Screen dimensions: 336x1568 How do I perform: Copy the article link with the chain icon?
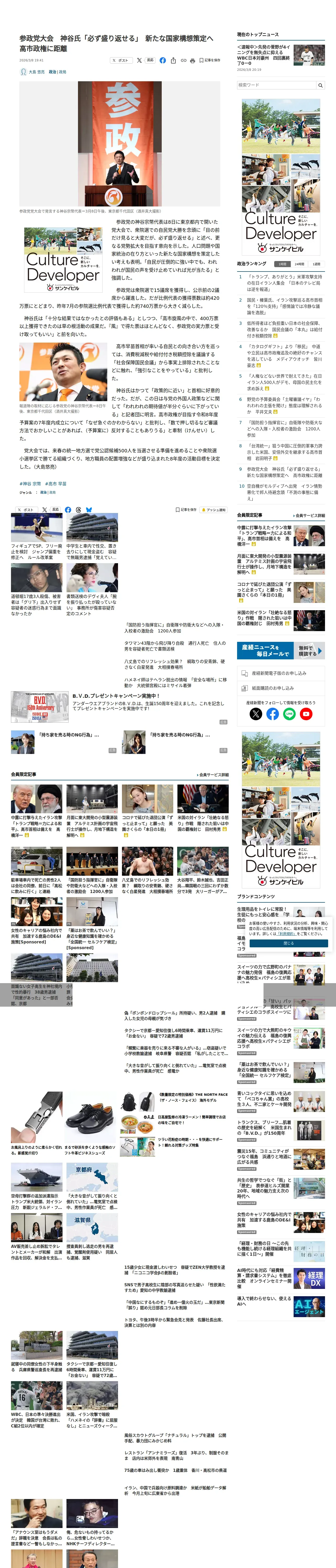[183, 60]
